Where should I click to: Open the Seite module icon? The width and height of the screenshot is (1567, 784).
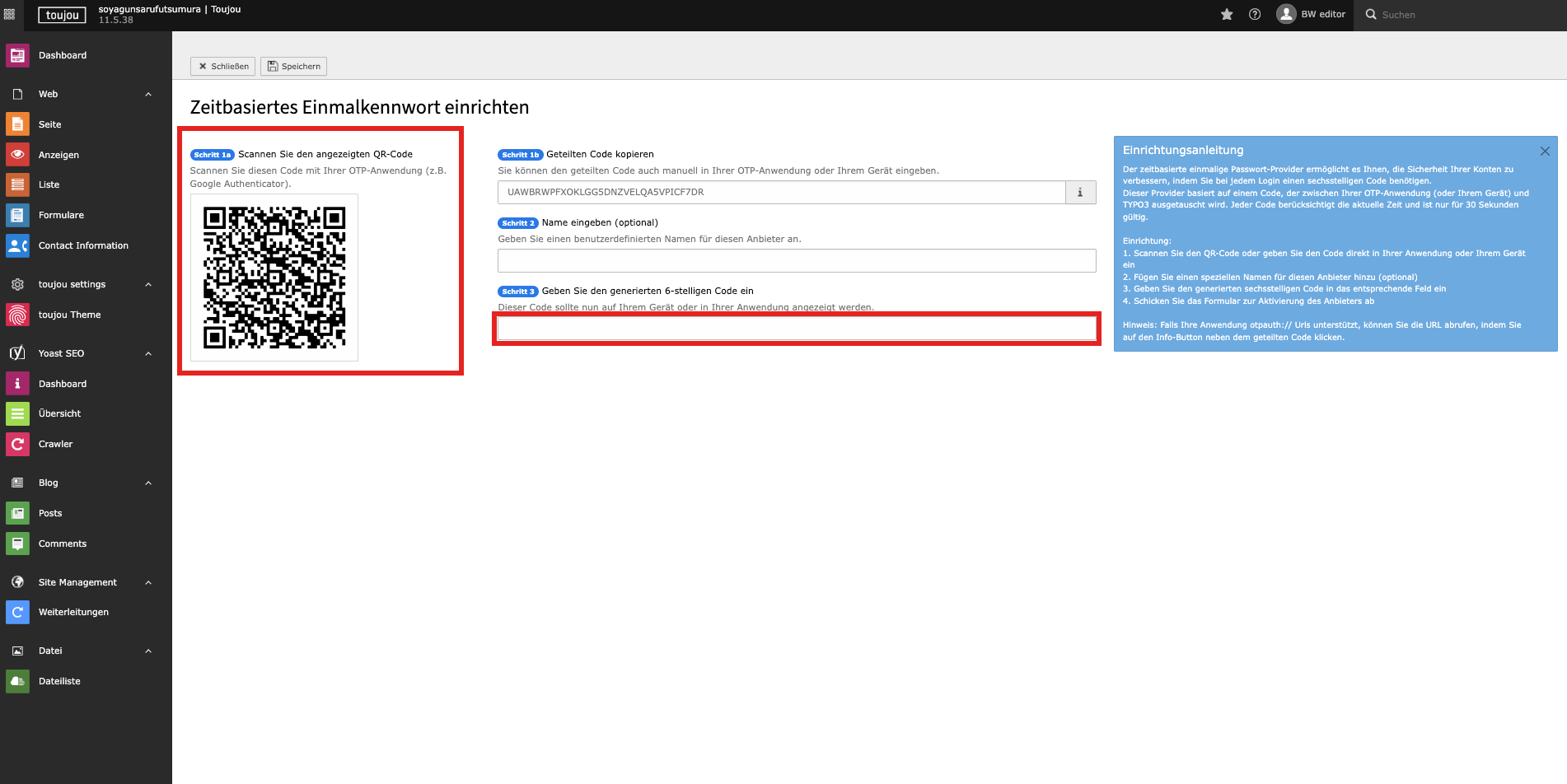tap(17, 124)
